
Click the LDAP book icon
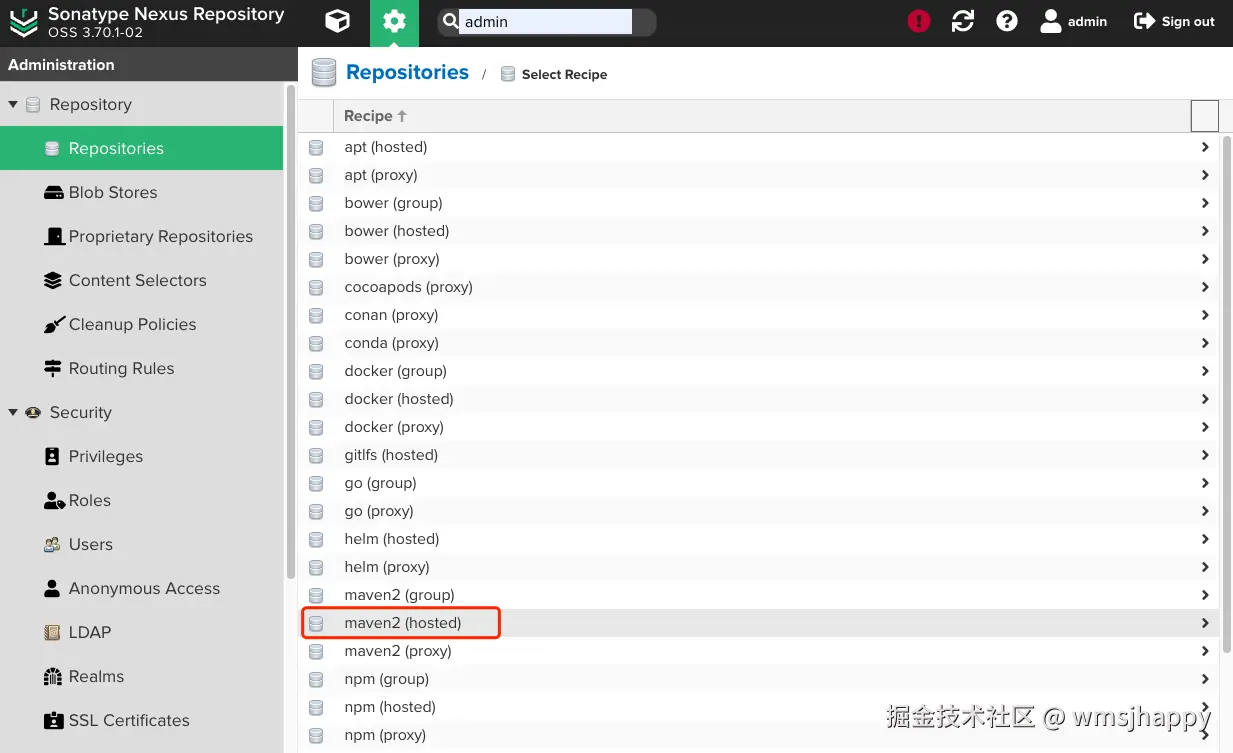pyautogui.click(x=53, y=632)
